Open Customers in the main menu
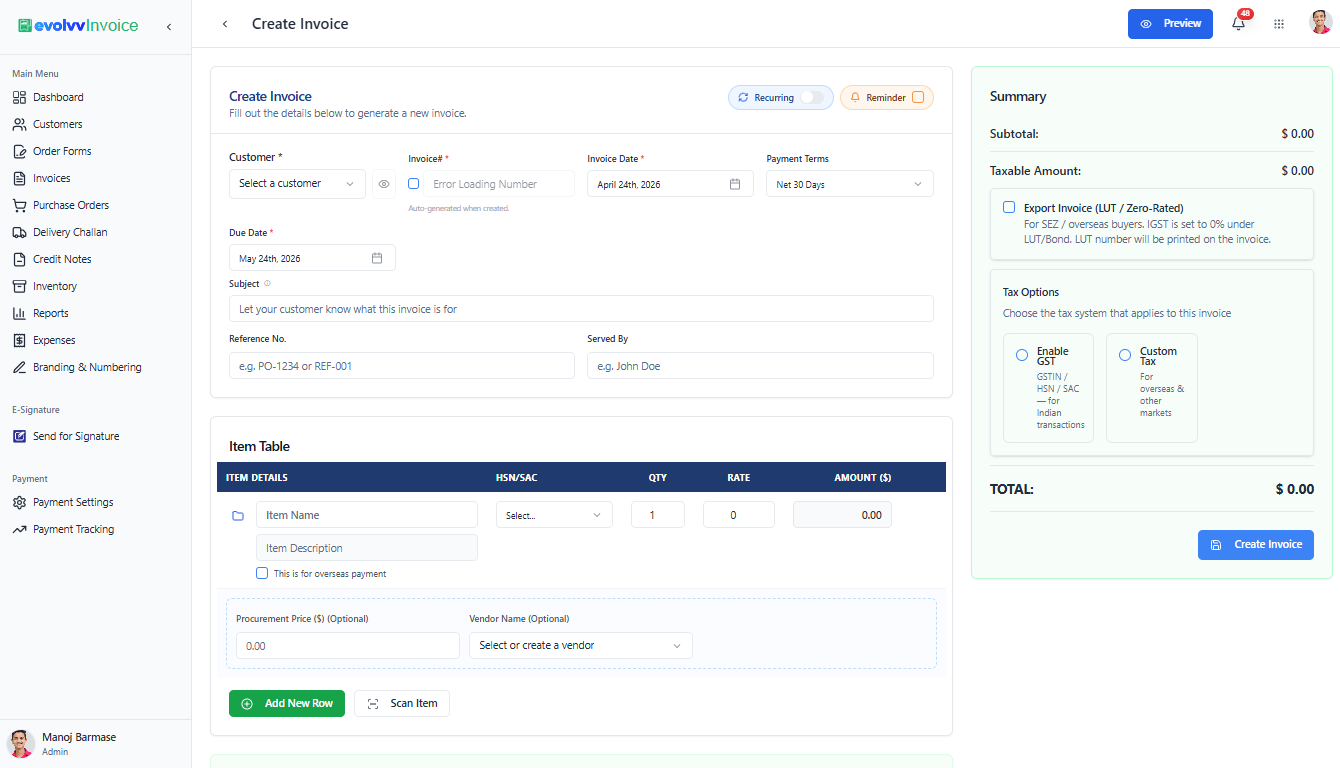The width and height of the screenshot is (1340, 768). (57, 124)
